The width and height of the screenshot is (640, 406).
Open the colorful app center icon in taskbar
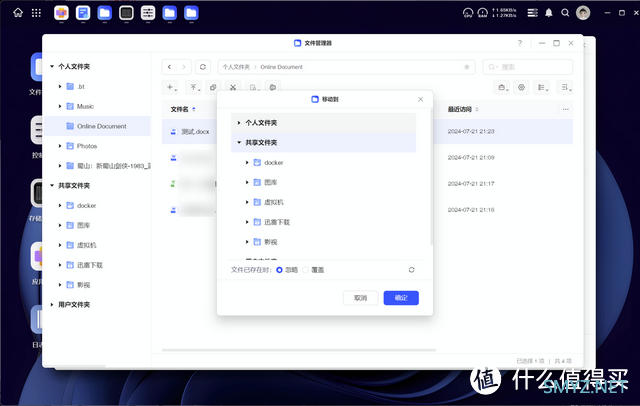[x=61, y=13]
